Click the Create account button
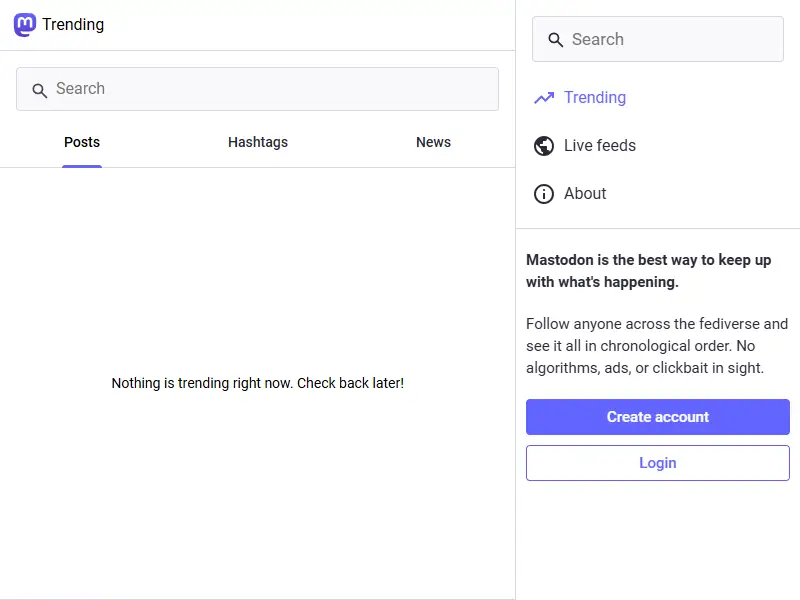 657,417
